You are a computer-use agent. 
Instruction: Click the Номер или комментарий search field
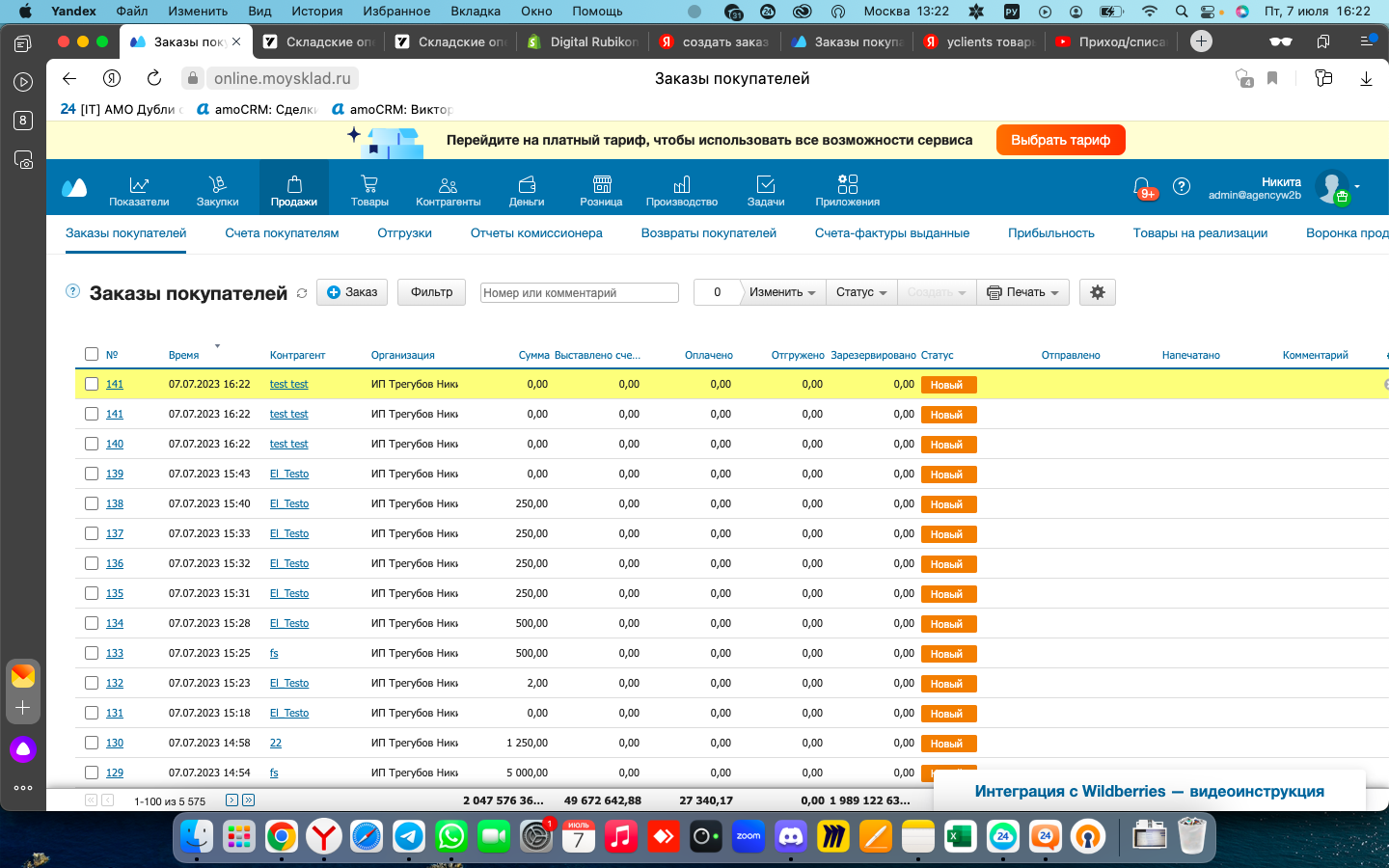coord(580,293)
